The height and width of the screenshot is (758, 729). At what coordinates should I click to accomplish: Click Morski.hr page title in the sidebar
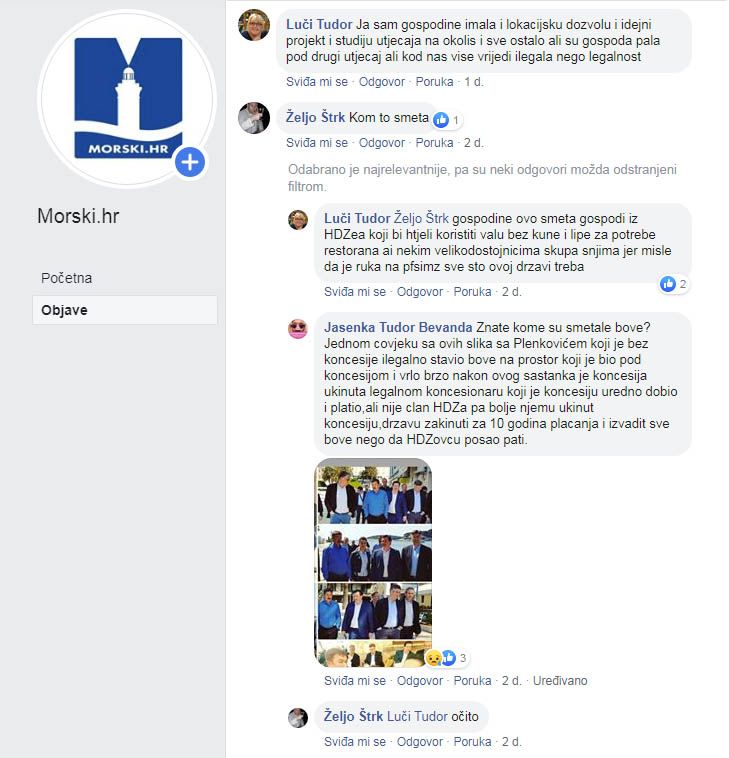(x=78, y=216)
